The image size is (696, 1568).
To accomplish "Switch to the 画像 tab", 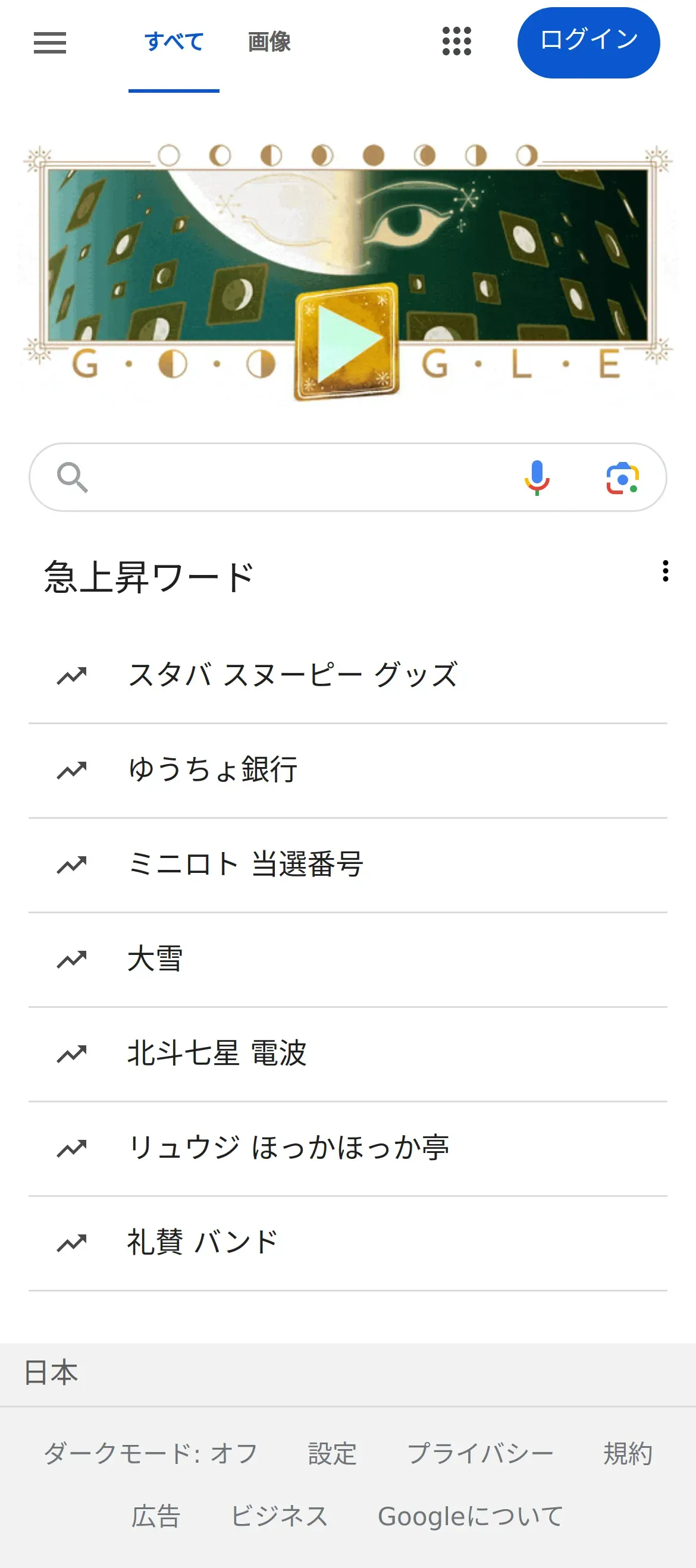I will click(269, 42).
